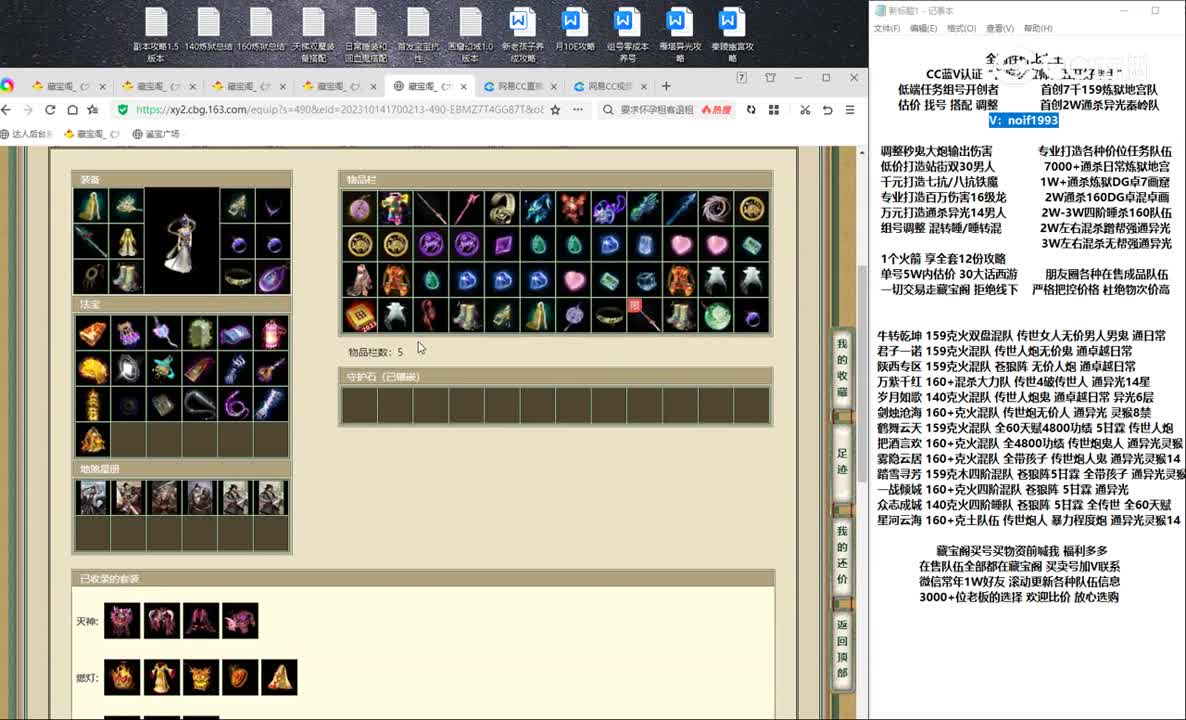The image size is (1186, 720).
Task: Click green jade disc in 物品栏
Action: point(716,315)
